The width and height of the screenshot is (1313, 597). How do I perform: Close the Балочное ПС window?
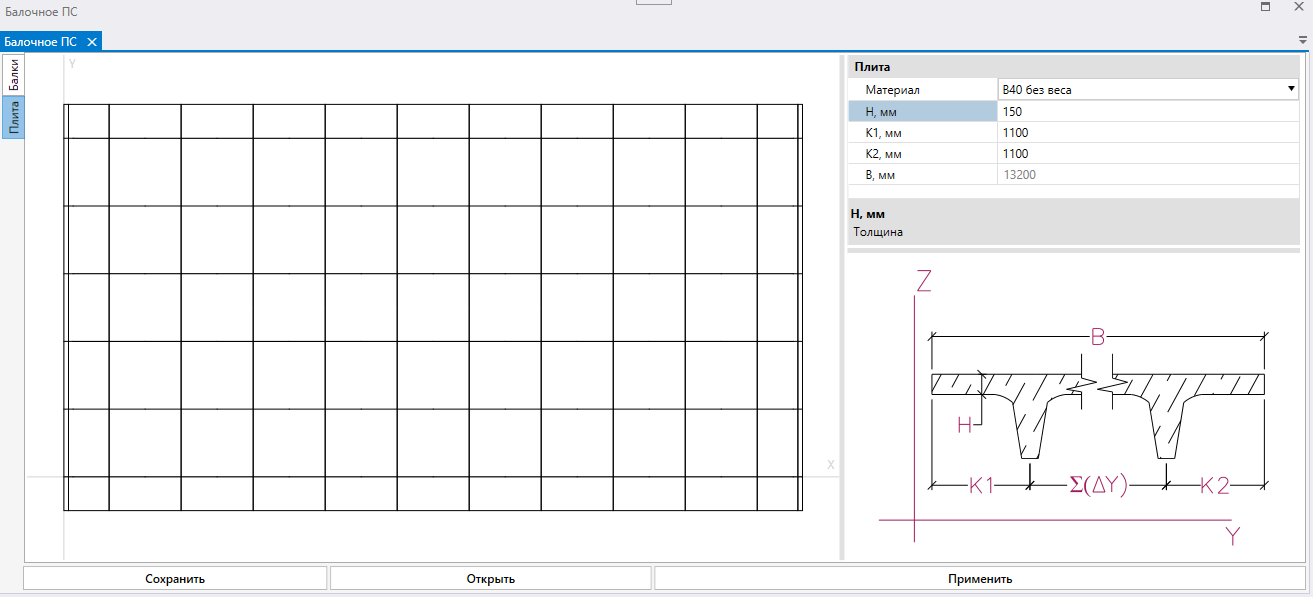tap(1300, 7)
